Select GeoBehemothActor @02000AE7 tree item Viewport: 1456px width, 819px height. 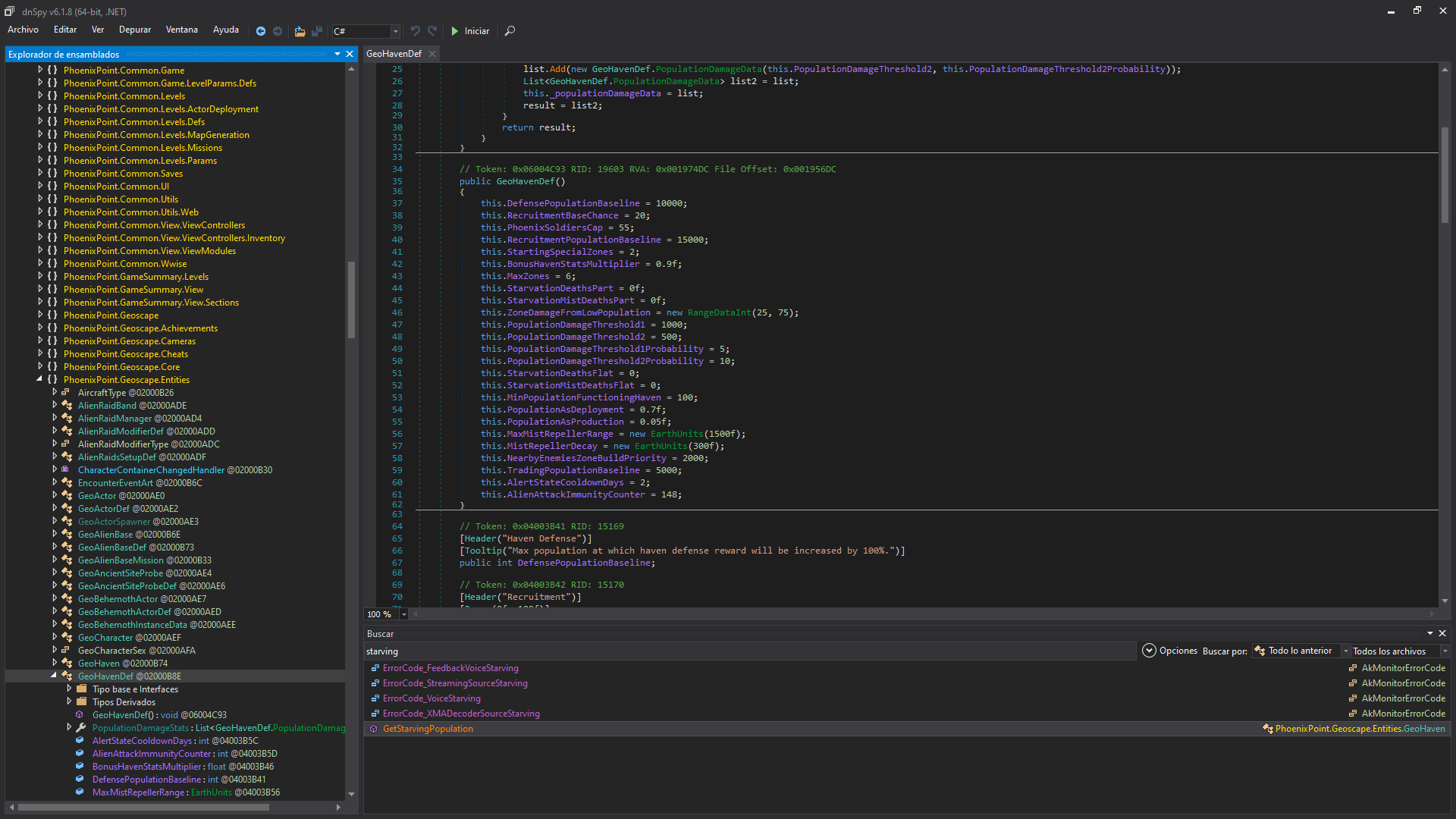(142, 599)
